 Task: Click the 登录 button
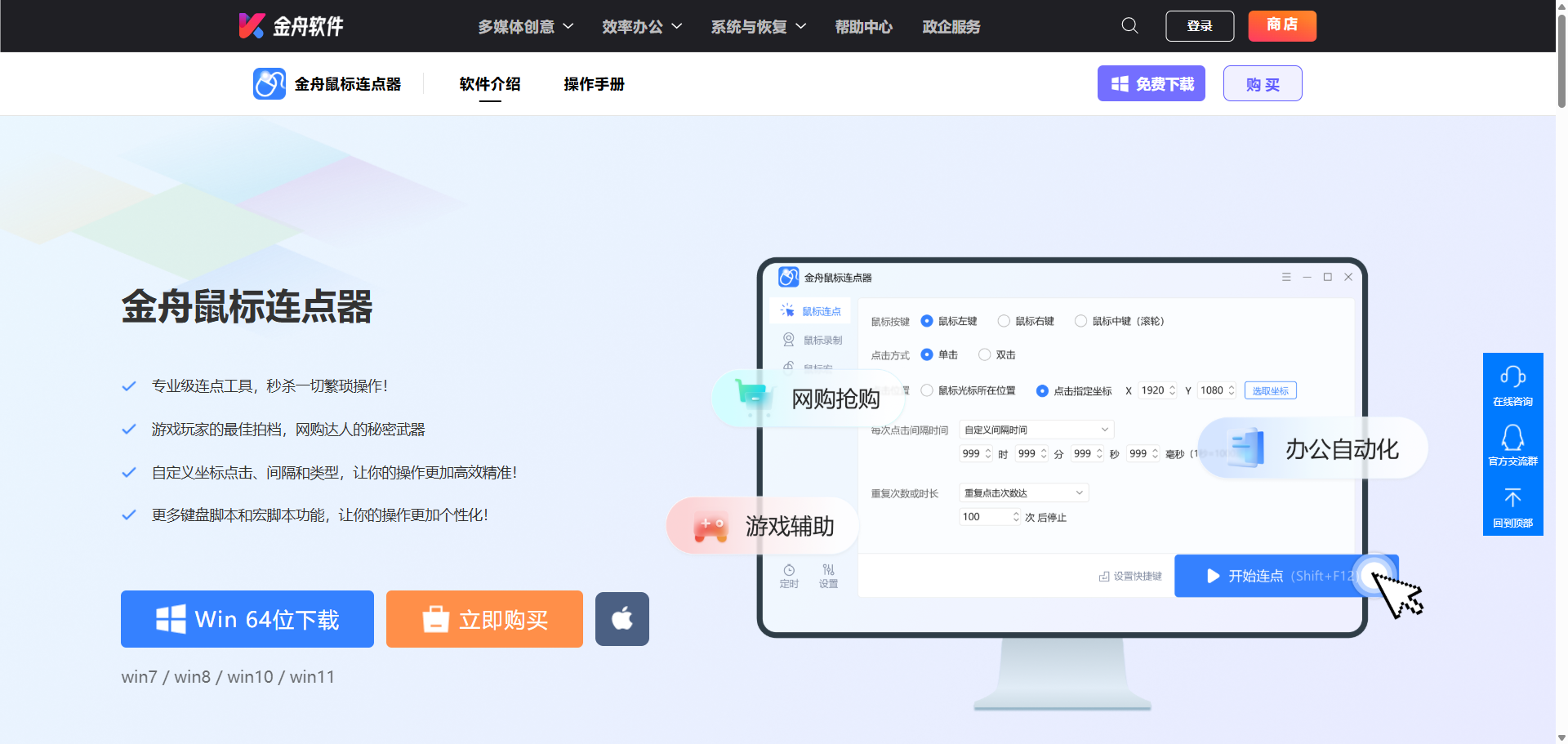[x=1200, y=26]
